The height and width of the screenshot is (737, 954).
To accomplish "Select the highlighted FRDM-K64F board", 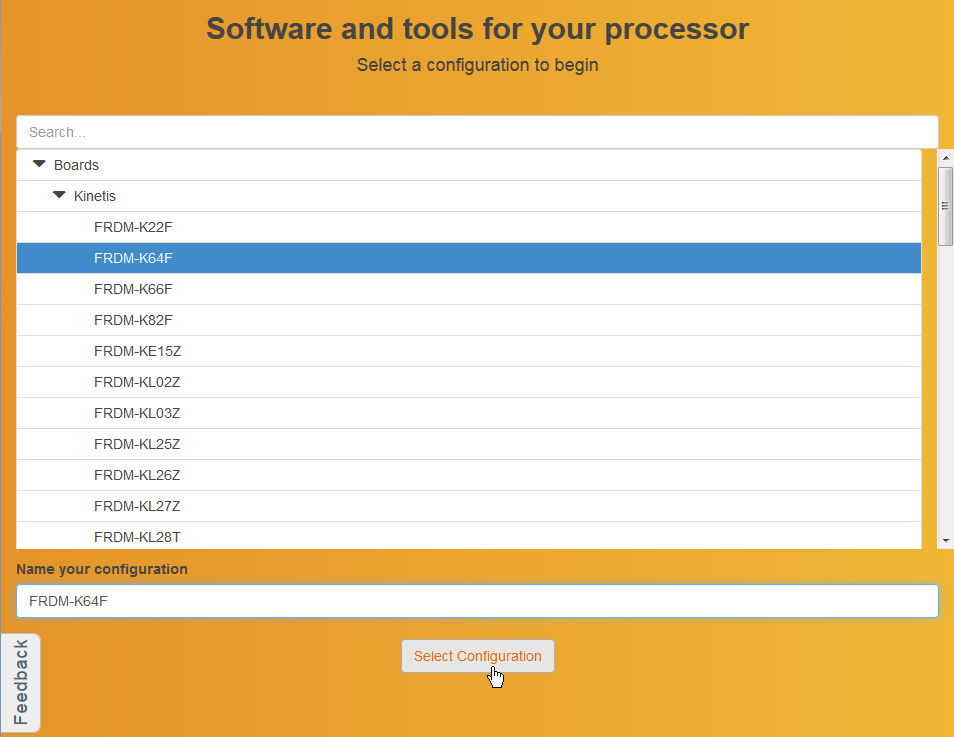I will coord(133,258).
